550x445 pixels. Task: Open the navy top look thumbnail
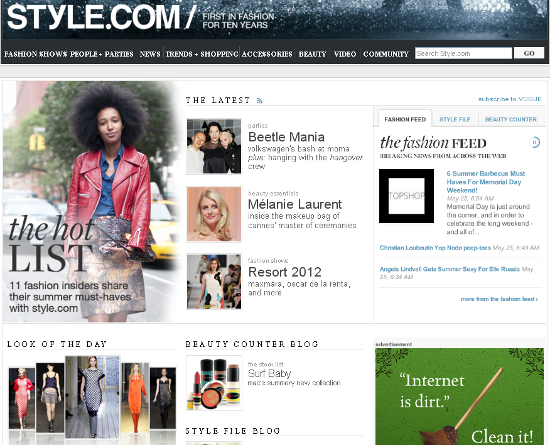[x=50, y=398]
